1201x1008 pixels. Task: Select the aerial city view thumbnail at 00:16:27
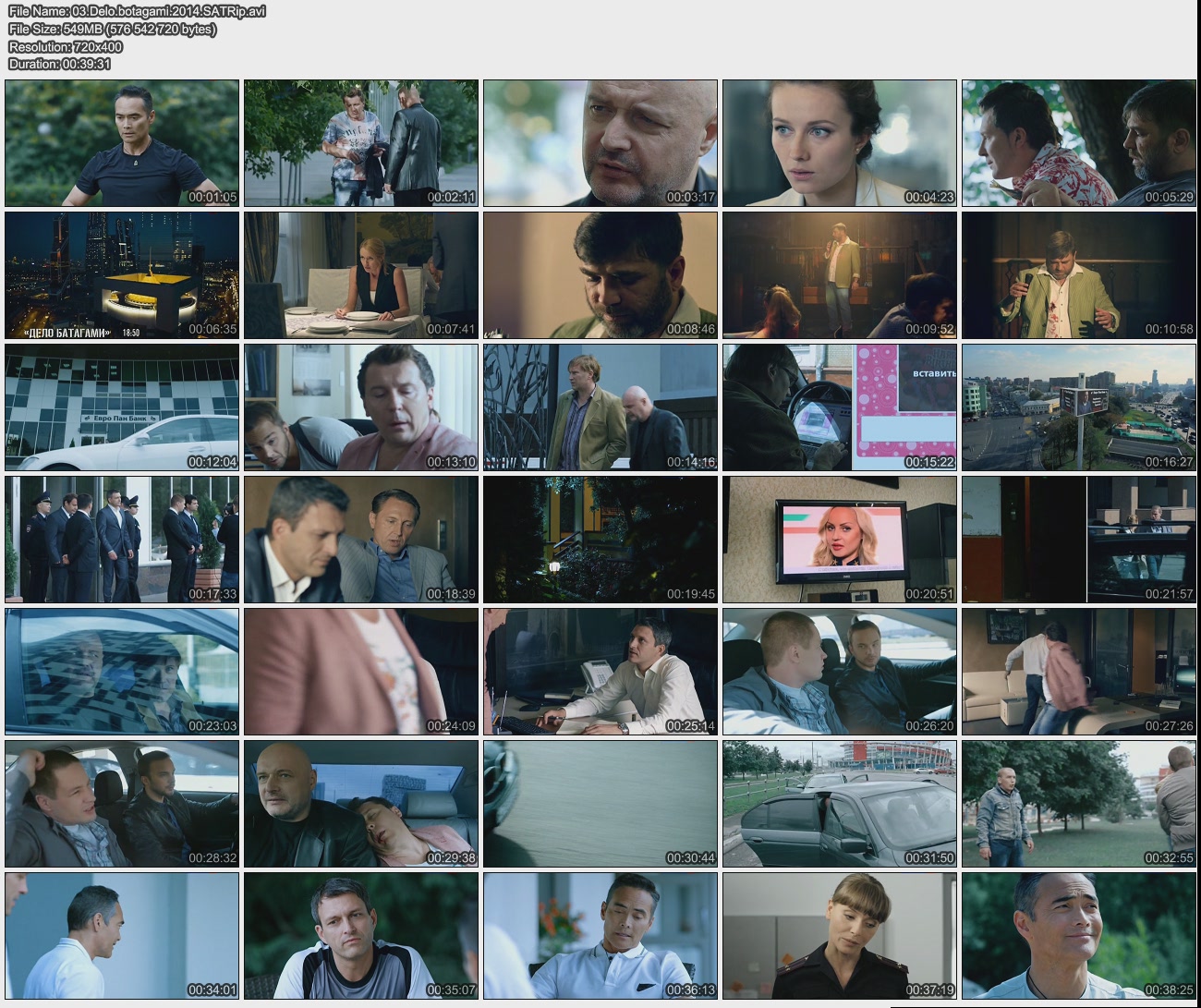(x=1078, y=407)
